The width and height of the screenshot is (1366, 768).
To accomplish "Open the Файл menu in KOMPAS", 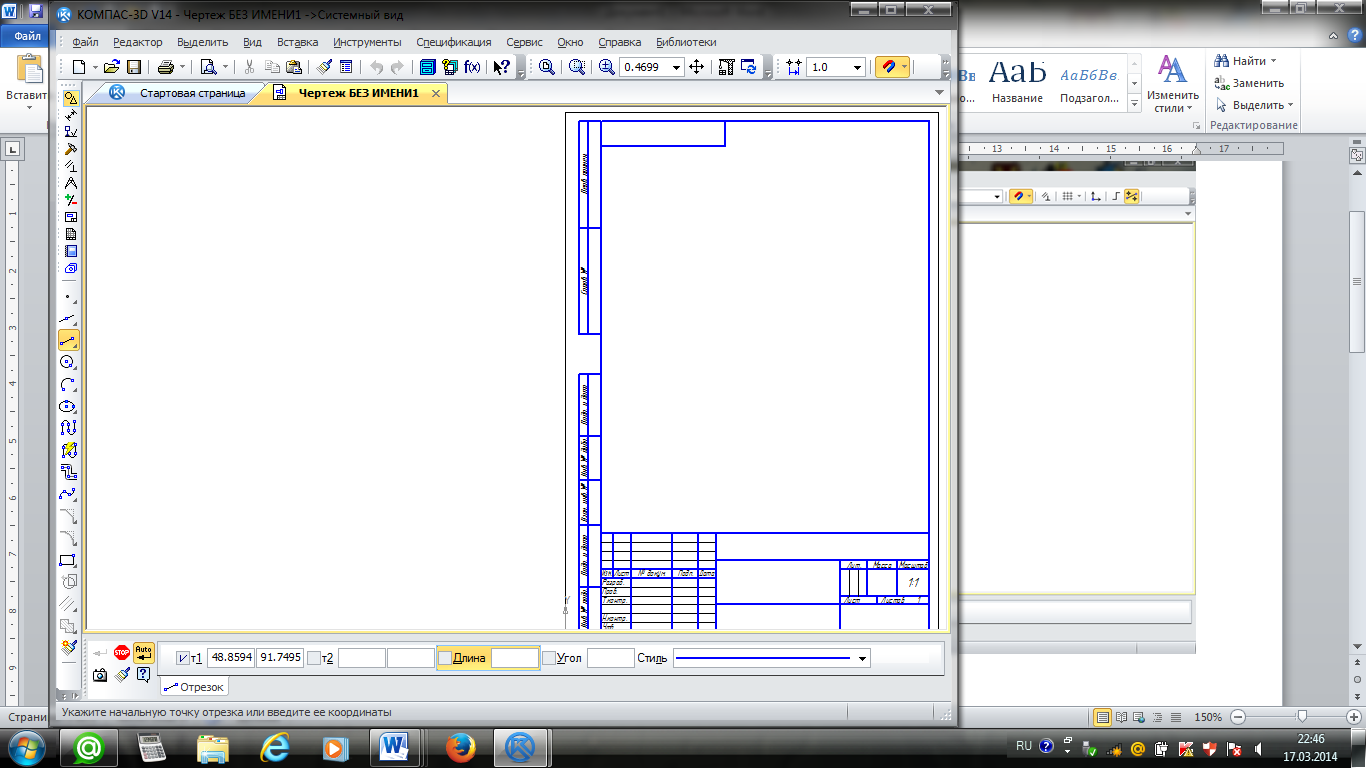I will click(85, 42).
